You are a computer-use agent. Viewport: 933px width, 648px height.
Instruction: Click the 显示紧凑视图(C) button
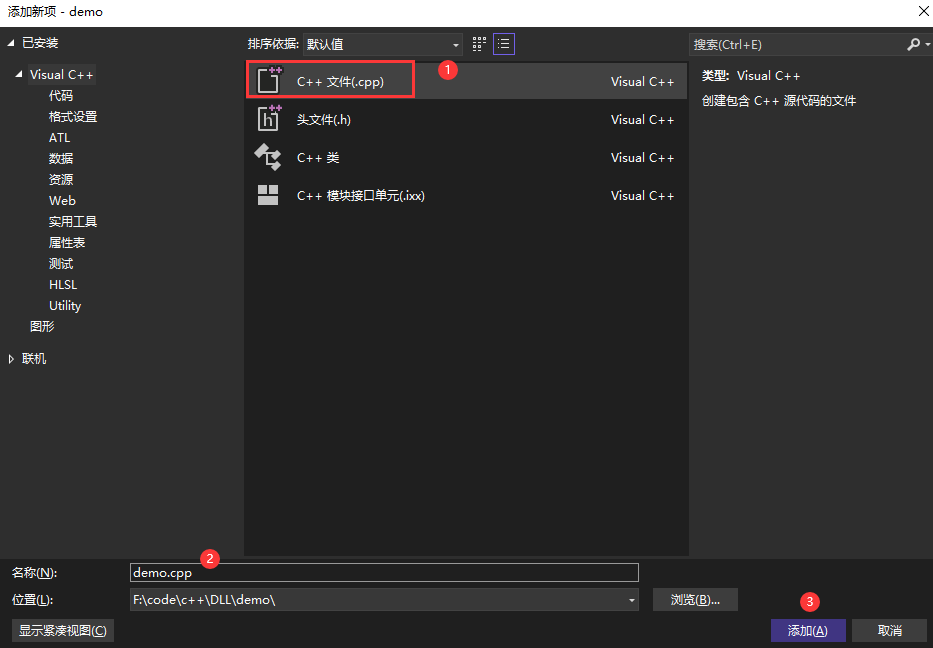pyautogui.click(x=62, y=630)
